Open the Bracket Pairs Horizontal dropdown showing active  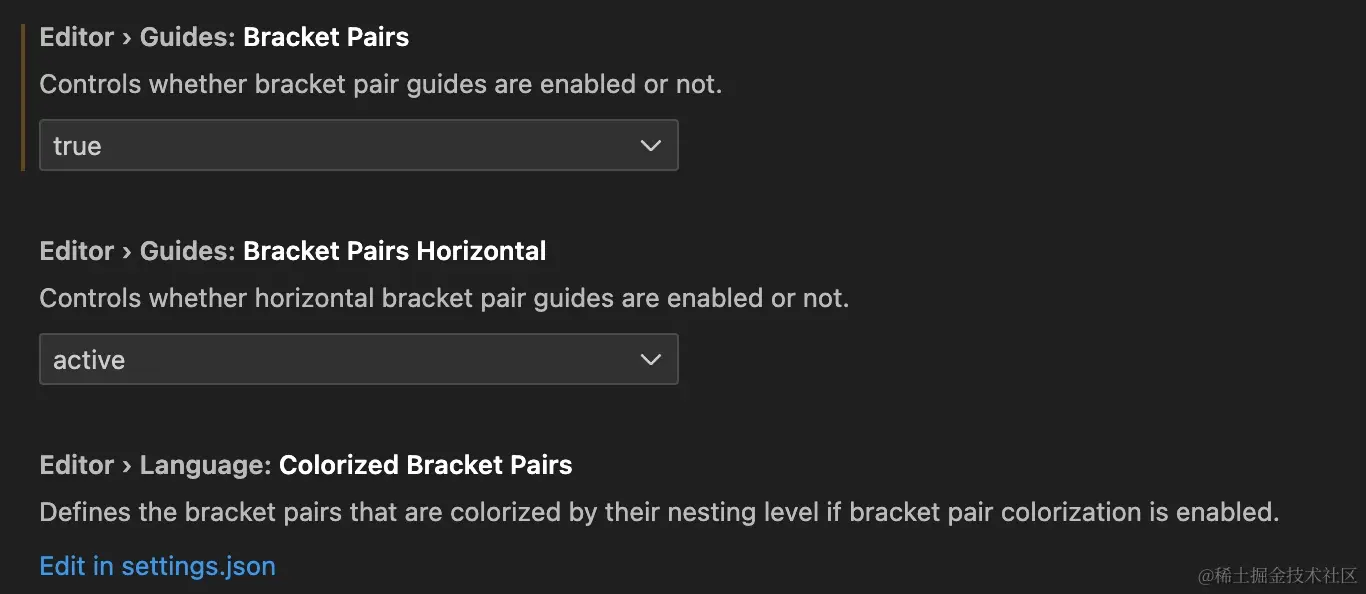click(x=358, y=359)
